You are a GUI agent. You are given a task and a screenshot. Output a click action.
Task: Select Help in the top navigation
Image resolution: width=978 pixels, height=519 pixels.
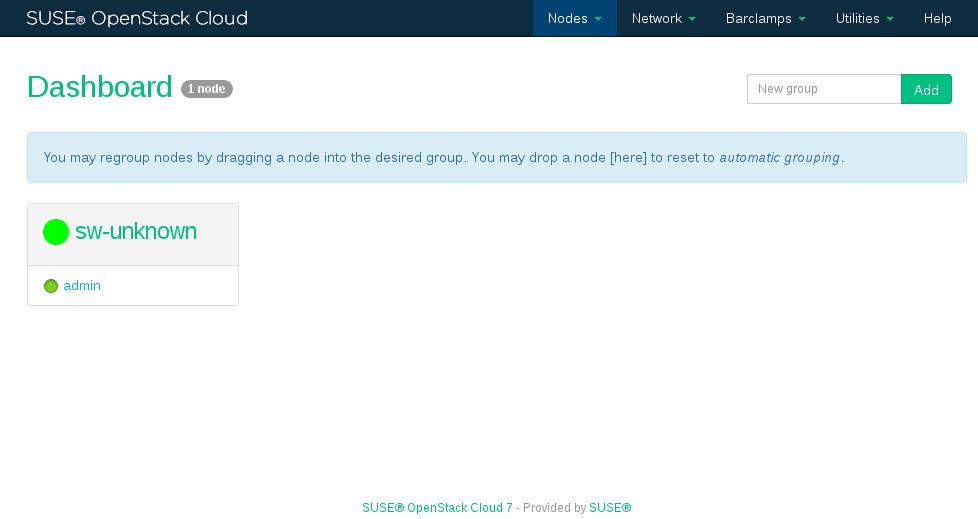click(937, 18)
